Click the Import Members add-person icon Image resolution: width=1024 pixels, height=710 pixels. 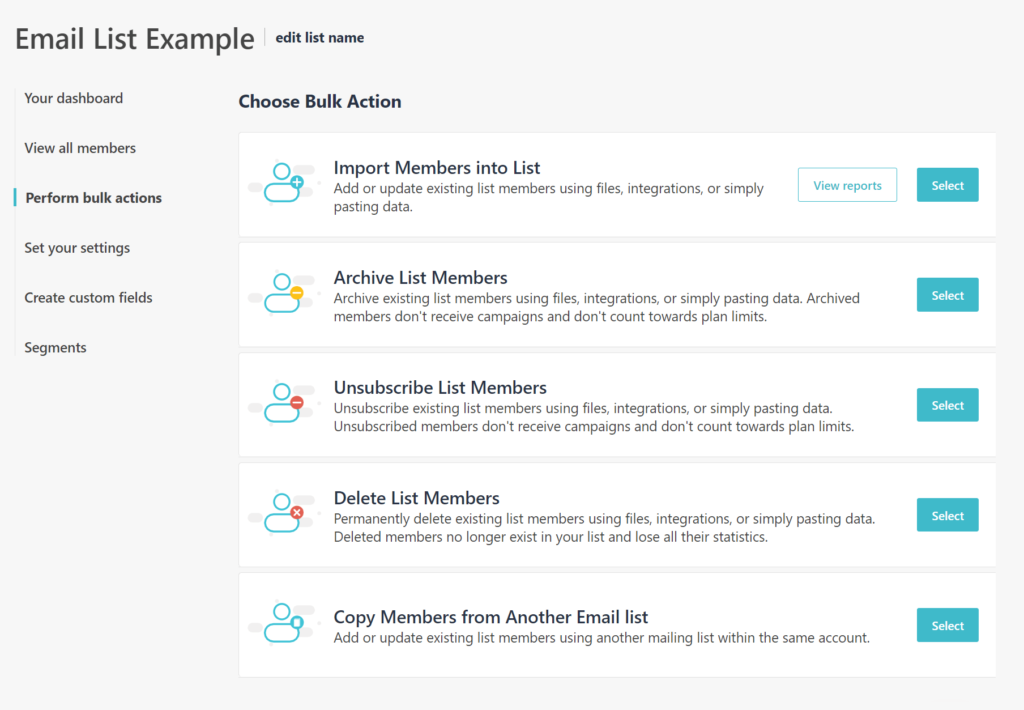point(282,184)
